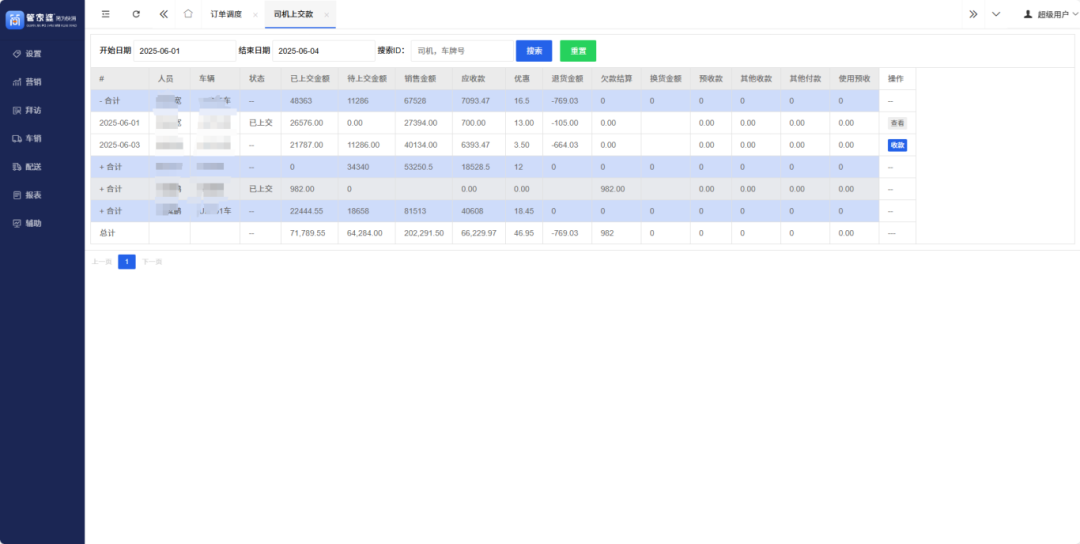
Task: Open the 超级用户 account dropdown
Action: pos(1048,14)
